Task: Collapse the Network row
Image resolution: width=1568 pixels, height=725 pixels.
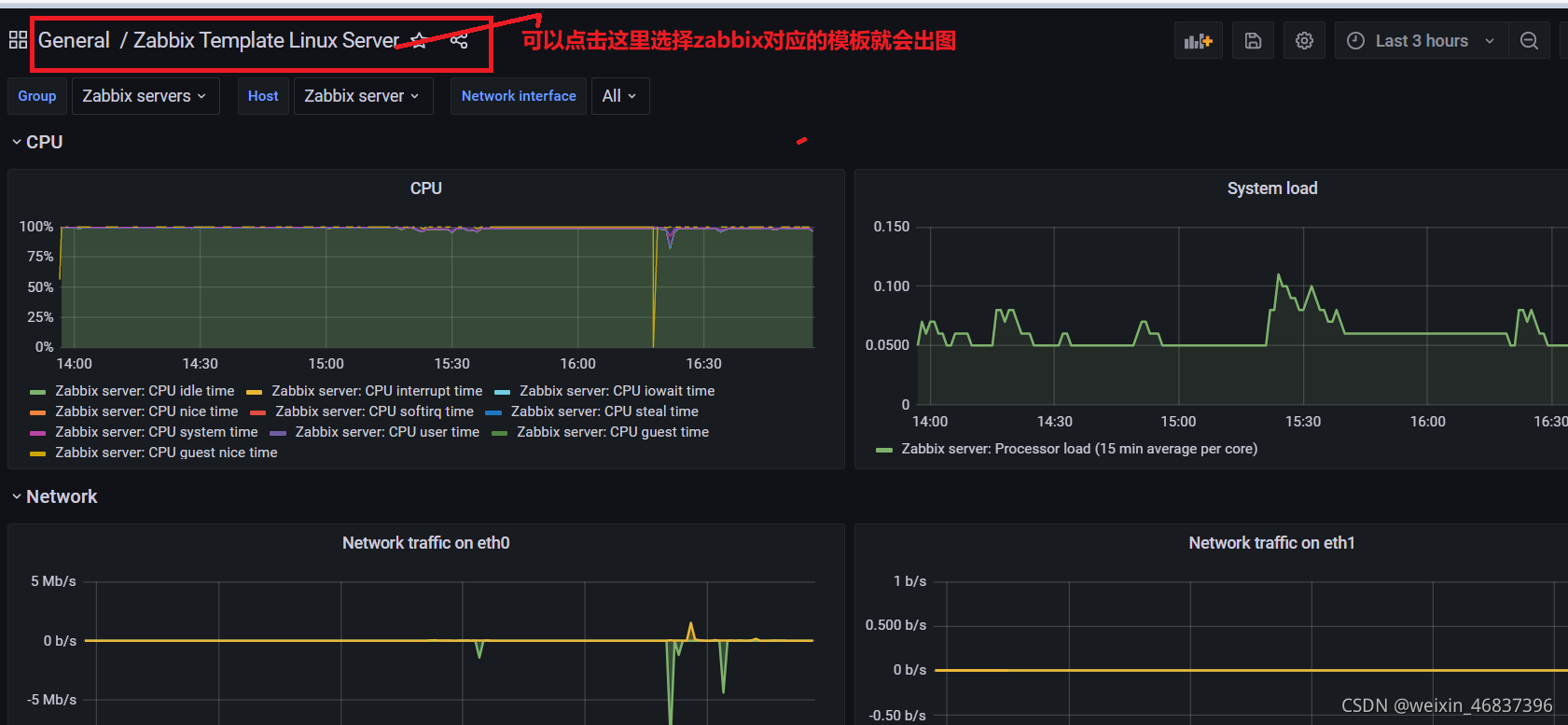Action: (x=54, y=496)
